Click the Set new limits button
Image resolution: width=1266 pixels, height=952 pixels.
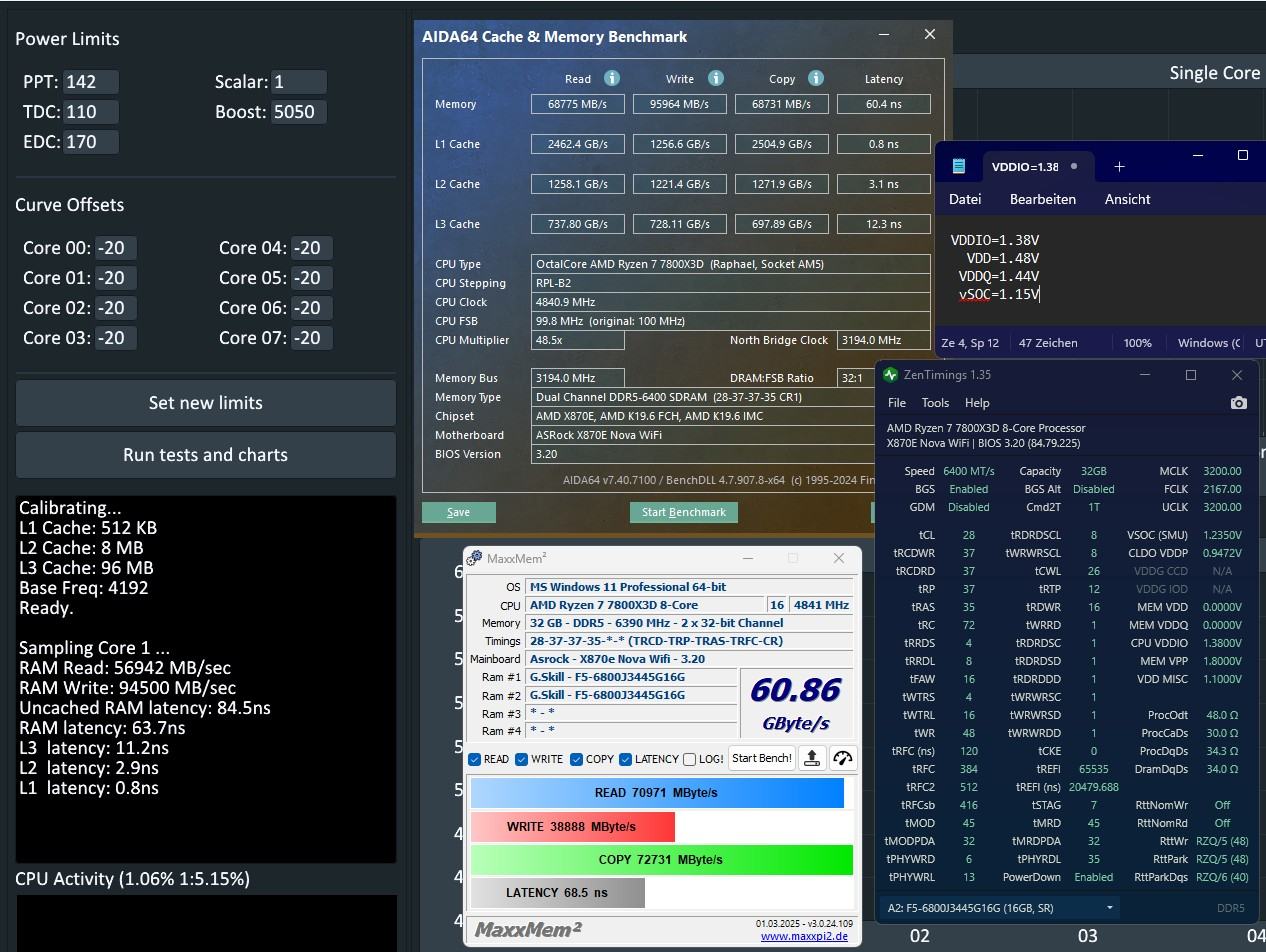tap(206, 403)
